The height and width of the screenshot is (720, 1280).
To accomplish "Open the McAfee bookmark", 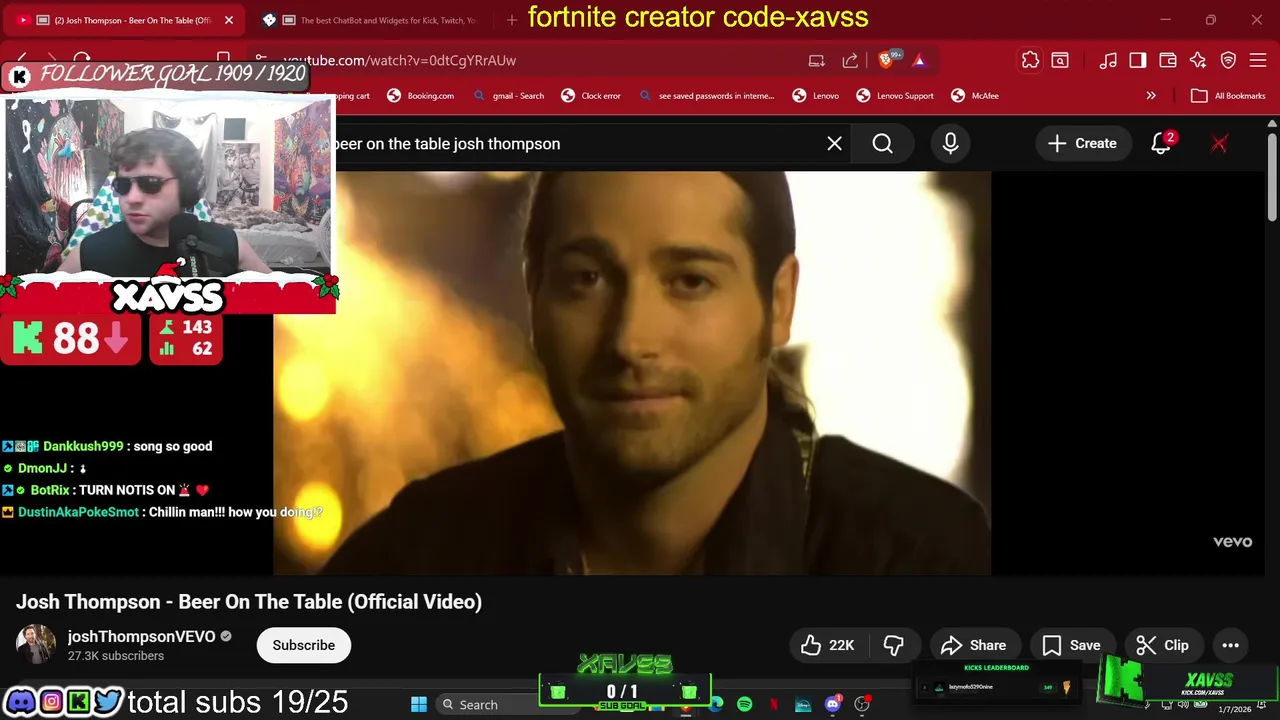I will 975,96.
